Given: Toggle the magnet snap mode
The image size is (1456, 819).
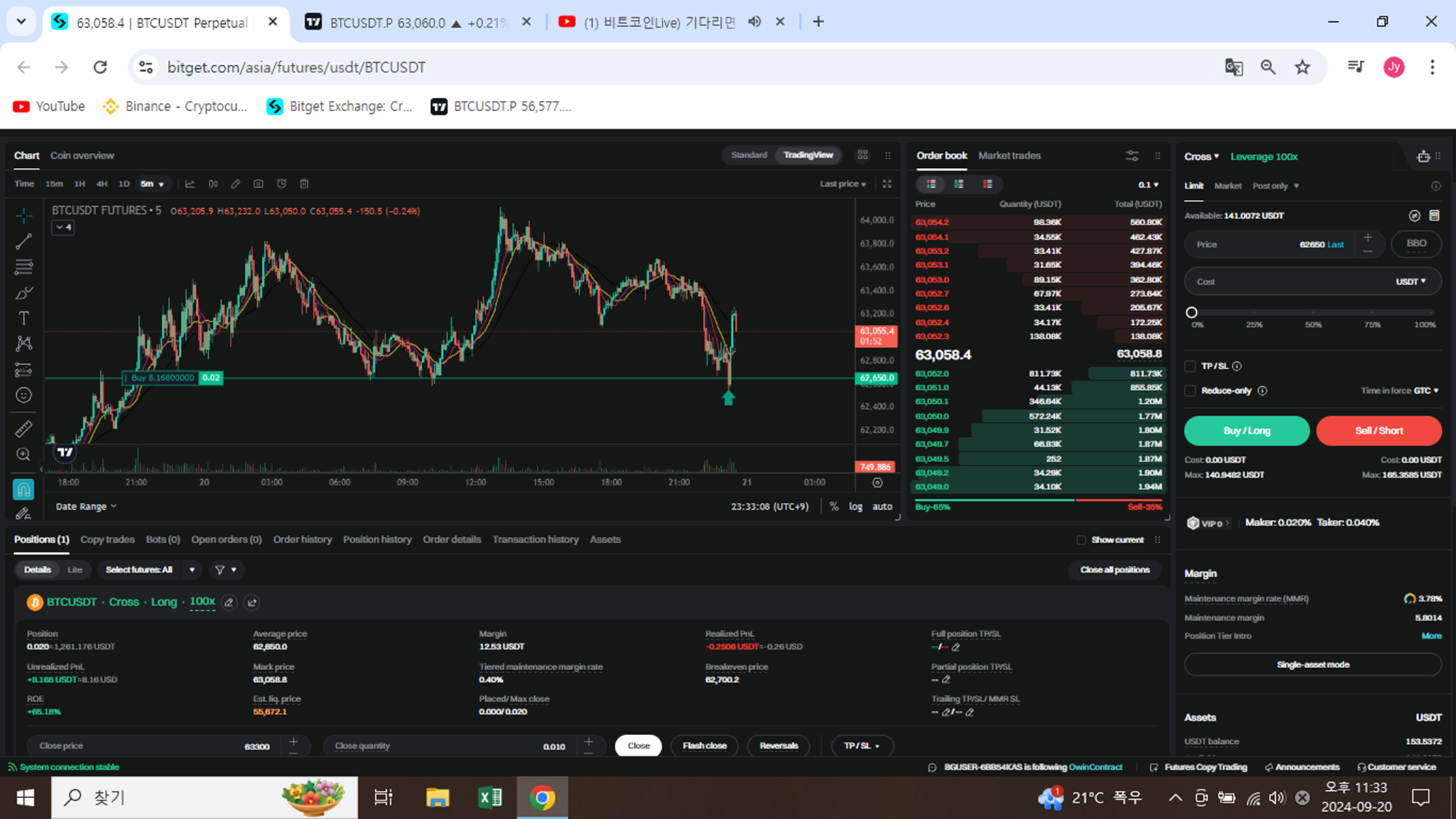Looking at the screenshot, I should [23, 489].
